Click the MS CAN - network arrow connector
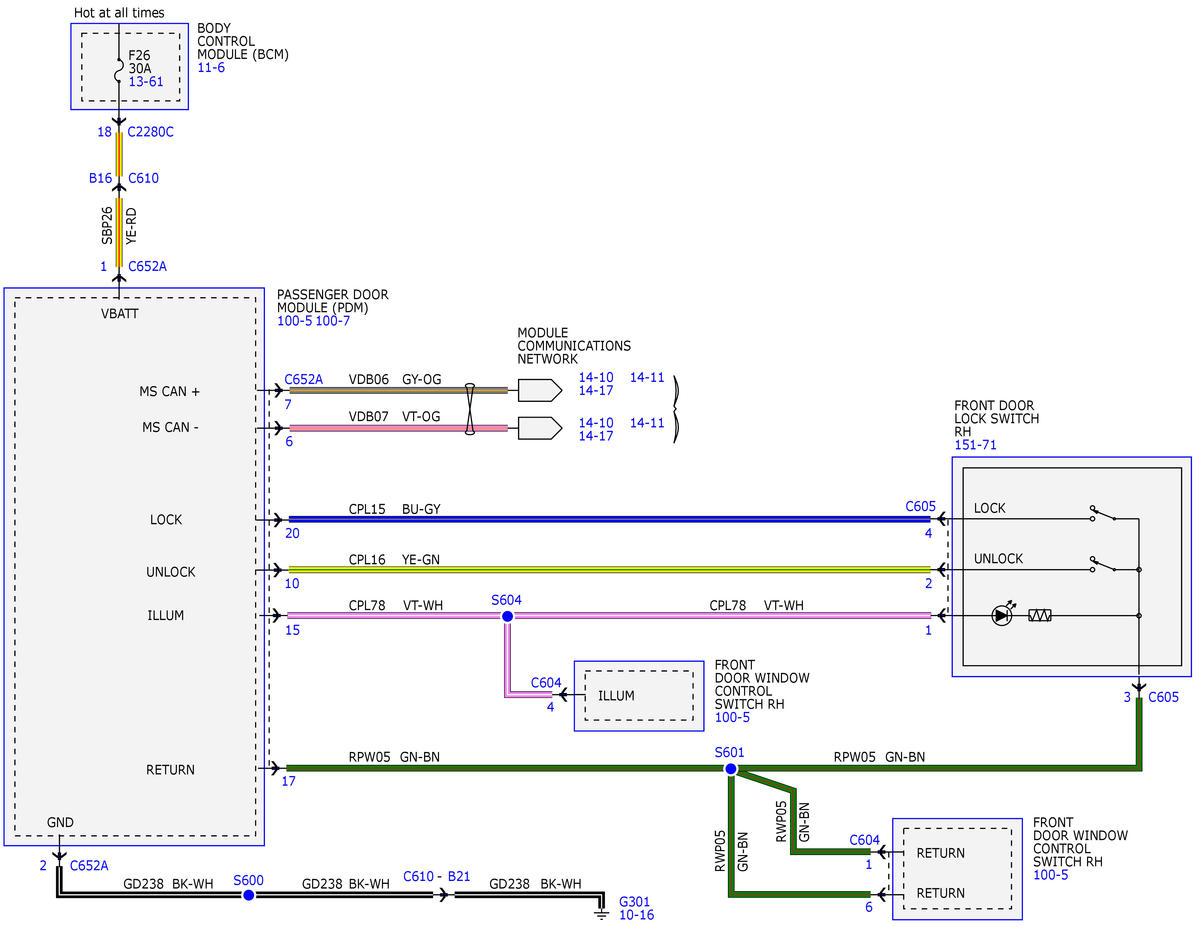The image size is (1199, 927). [x=540, y=428]
